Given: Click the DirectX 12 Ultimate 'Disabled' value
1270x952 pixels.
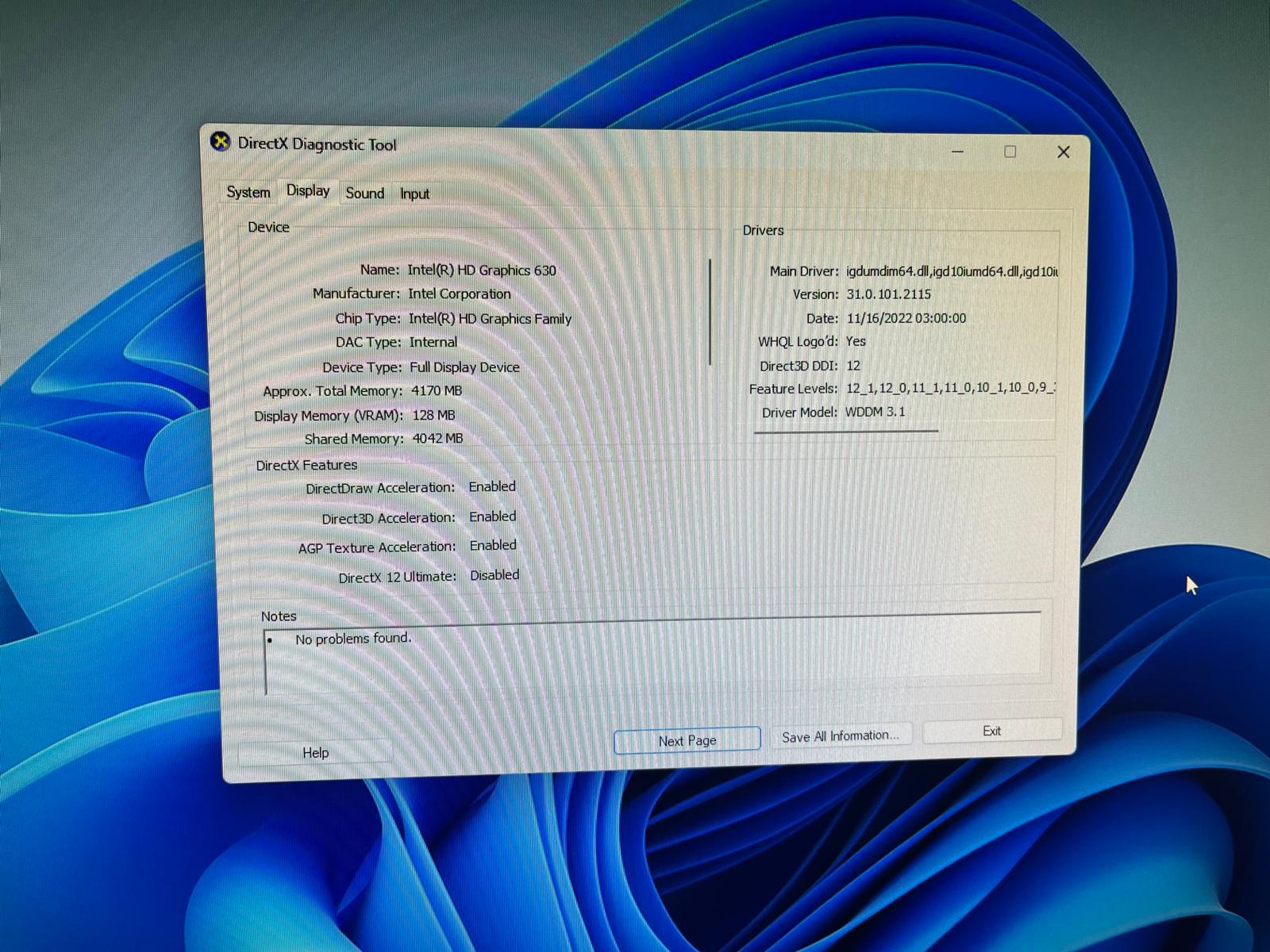Looking at the screenshot, I should 495,575.
